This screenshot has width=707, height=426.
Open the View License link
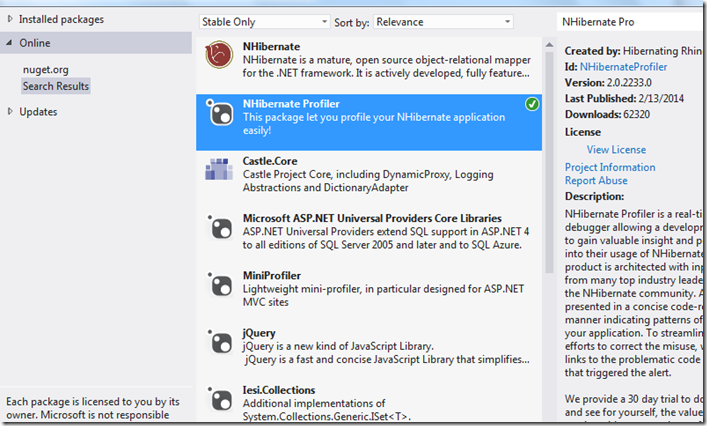616,150
